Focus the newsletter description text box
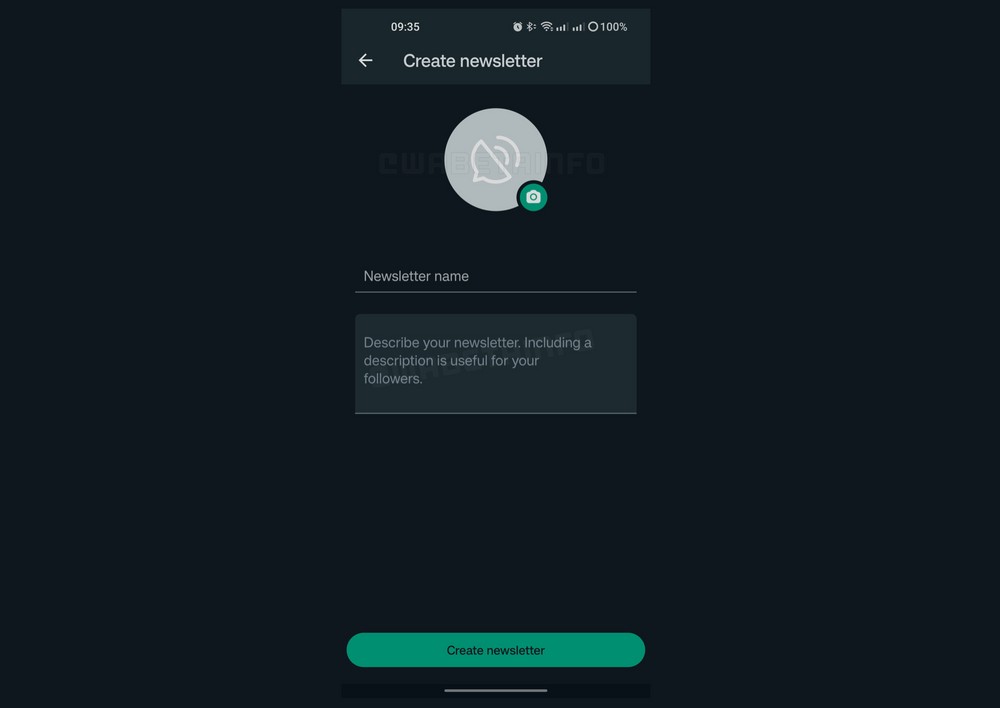Viewport: 1000px width, 708px height. 496,364
